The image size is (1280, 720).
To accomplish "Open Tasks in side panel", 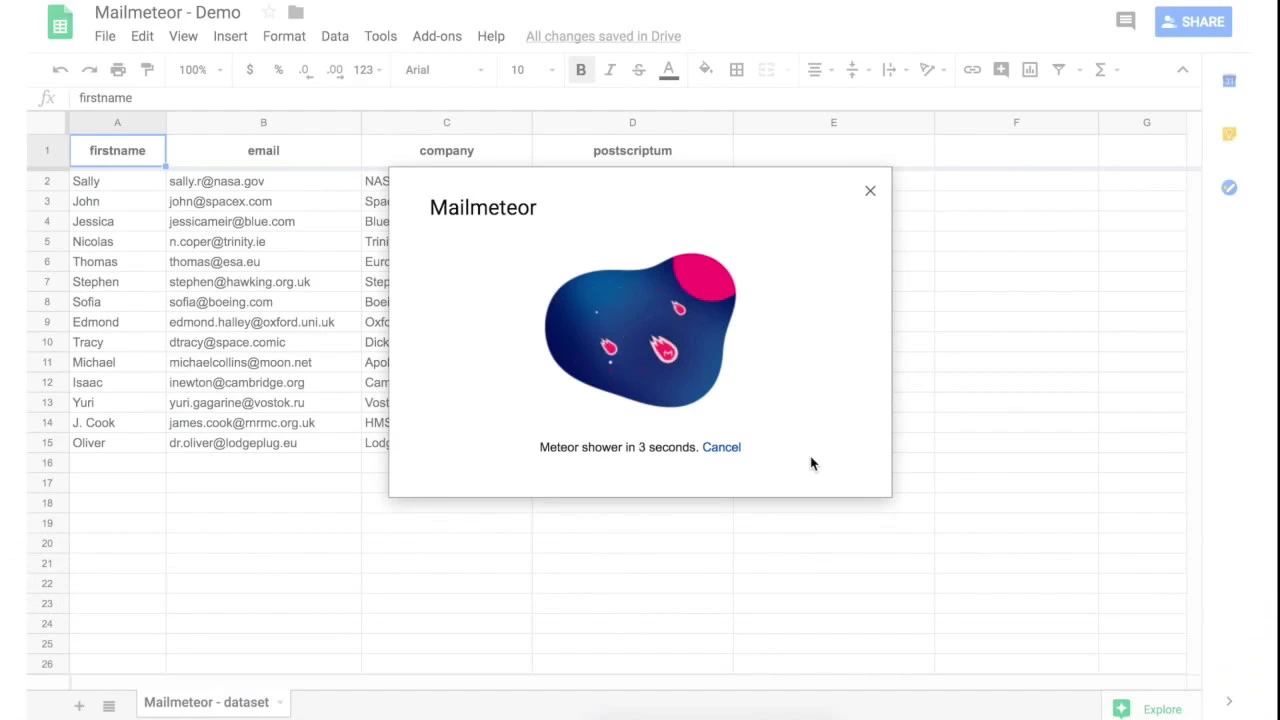I will pos(1229,188).
